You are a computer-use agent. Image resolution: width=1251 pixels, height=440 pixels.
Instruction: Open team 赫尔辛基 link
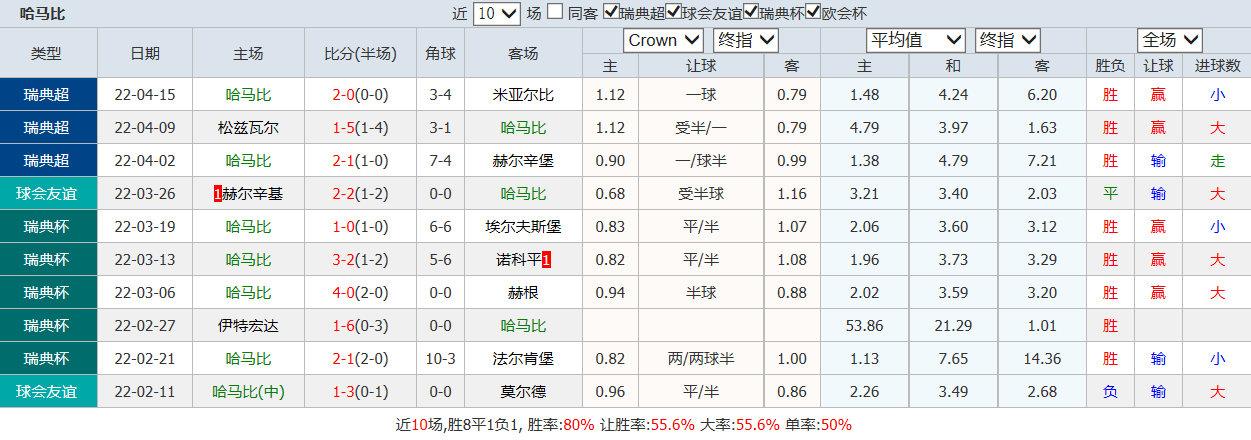(253, 194)
